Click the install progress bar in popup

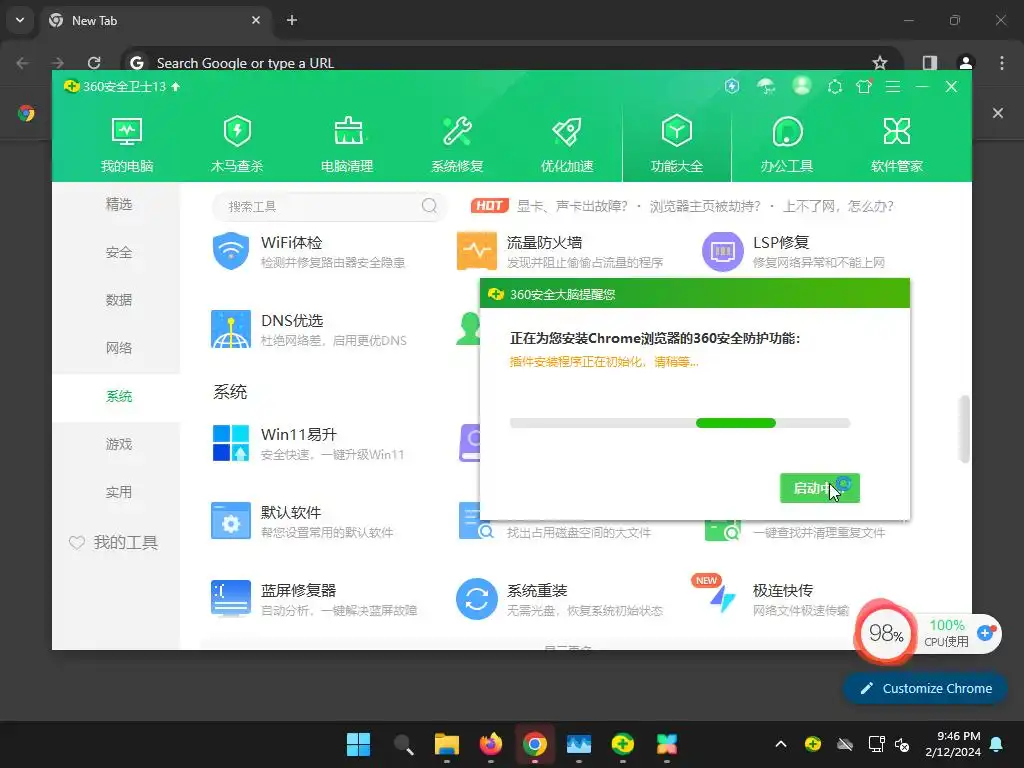tap(680, 423)
